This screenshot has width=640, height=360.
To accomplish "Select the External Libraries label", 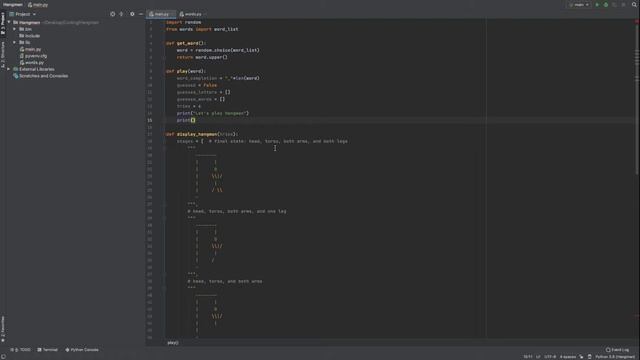I will click(x=37, y=69).
